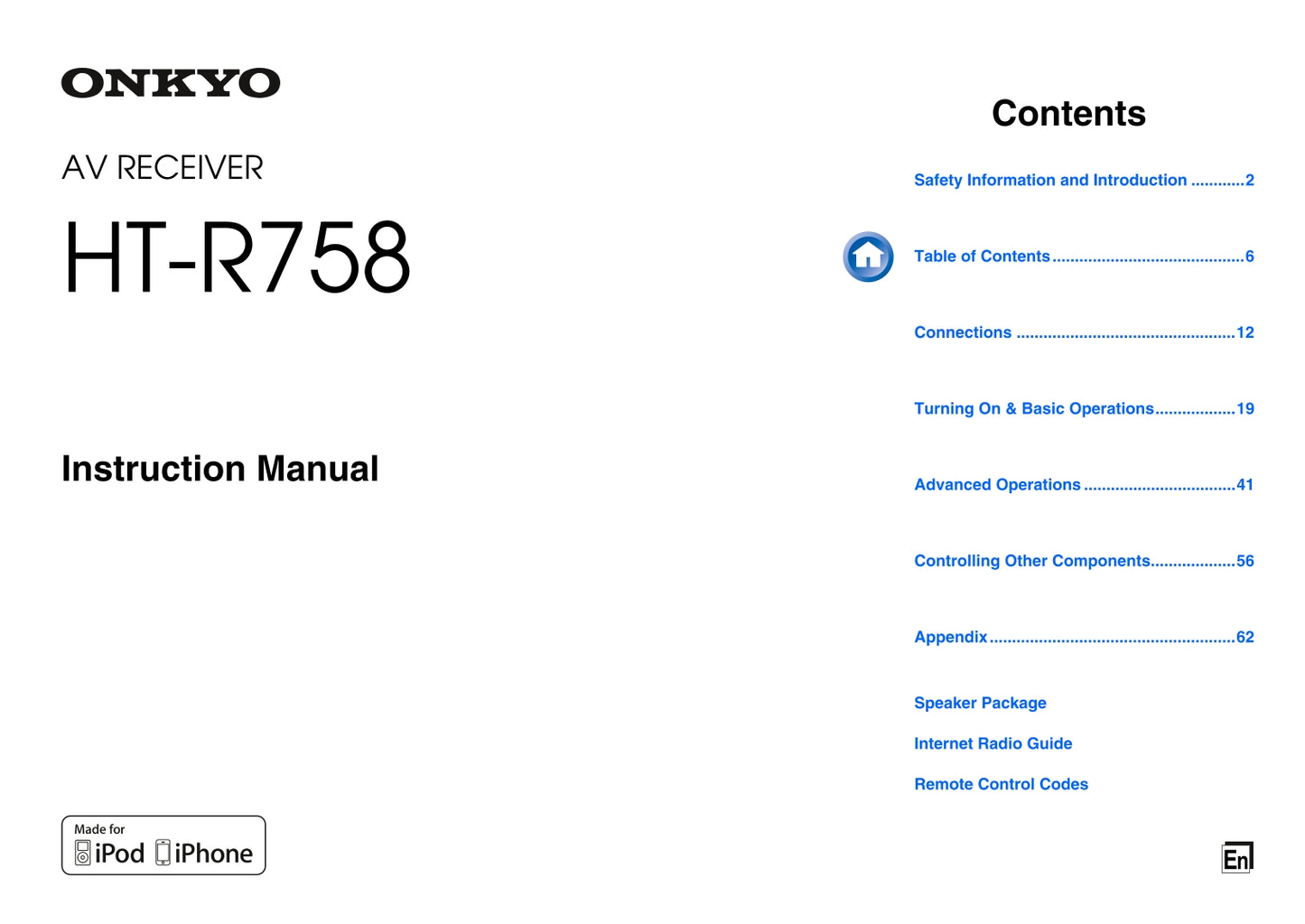Open the Internet Radio Guide link
Viewport: 1305px width, 924px height.
pos(993,743)
